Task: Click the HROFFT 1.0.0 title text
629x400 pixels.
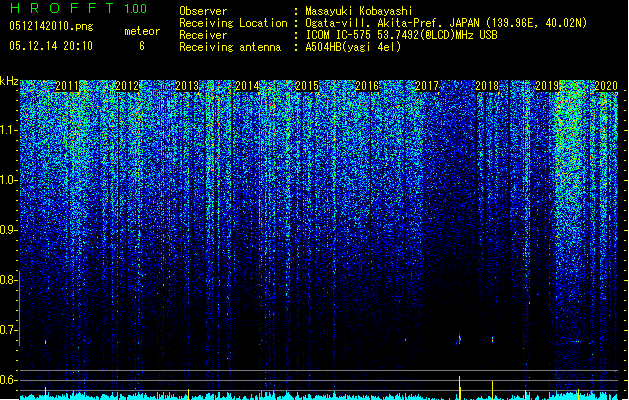Action: [x=79, y=8]
